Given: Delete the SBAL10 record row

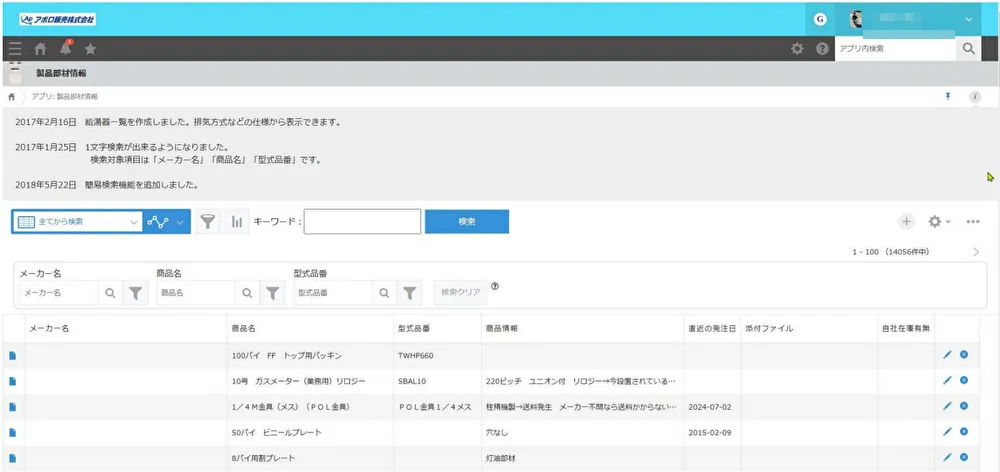Looking at the screenshot, I should pos(964,380).
